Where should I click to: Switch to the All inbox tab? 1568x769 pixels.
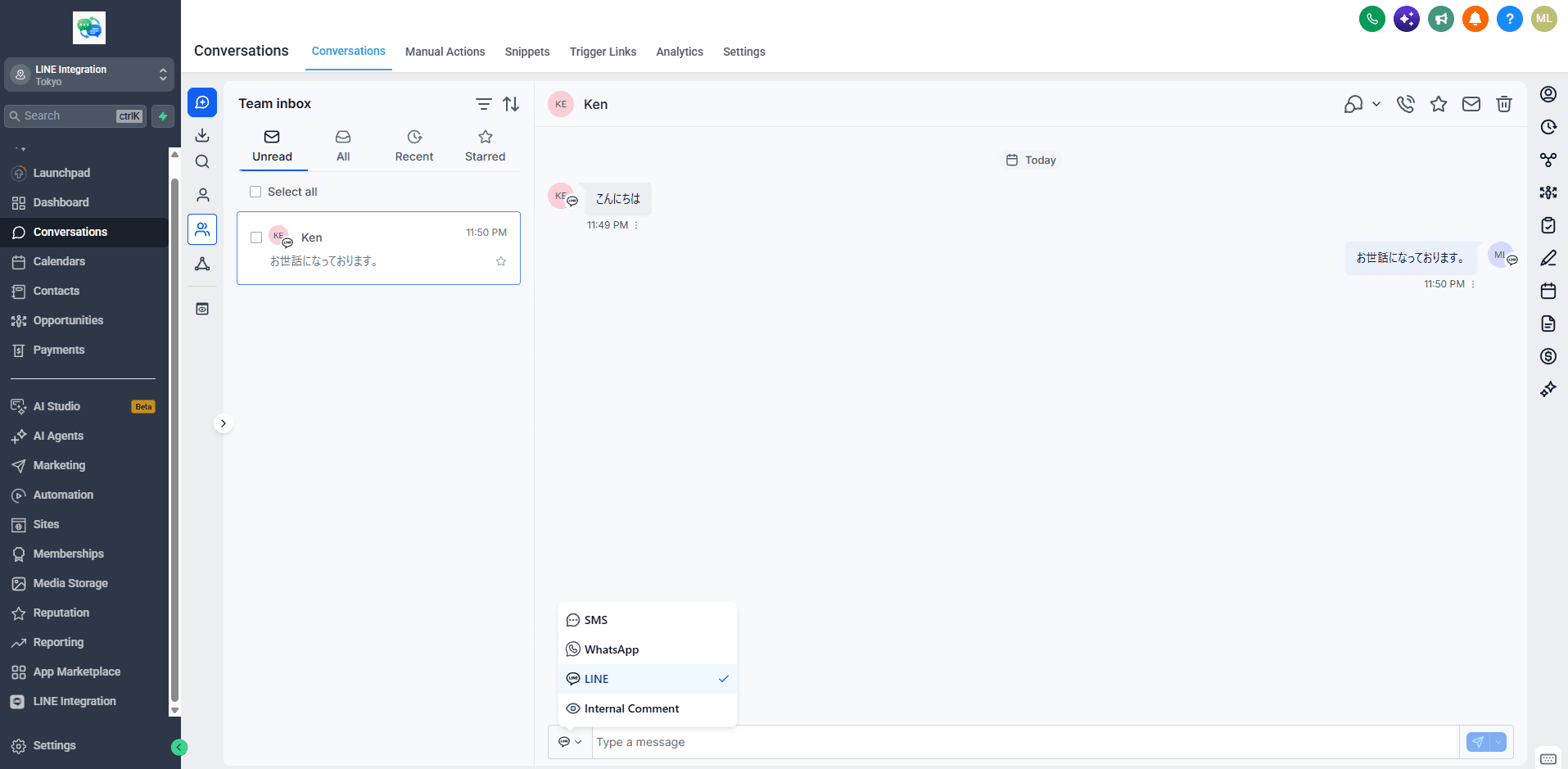click(x=343, y=146)
